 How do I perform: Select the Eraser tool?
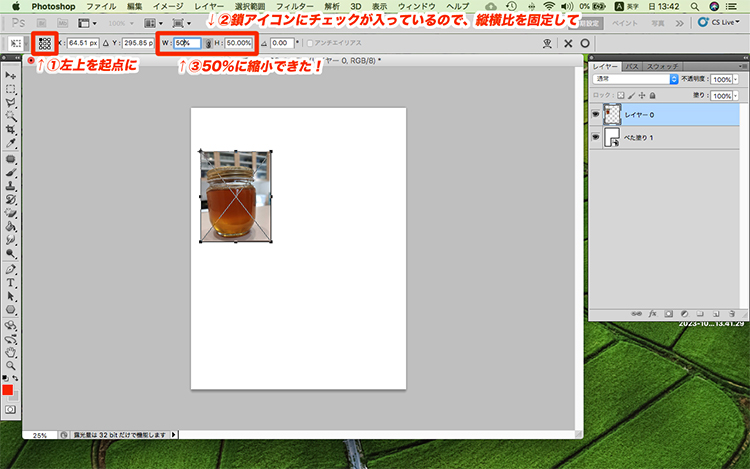[11, 213]
